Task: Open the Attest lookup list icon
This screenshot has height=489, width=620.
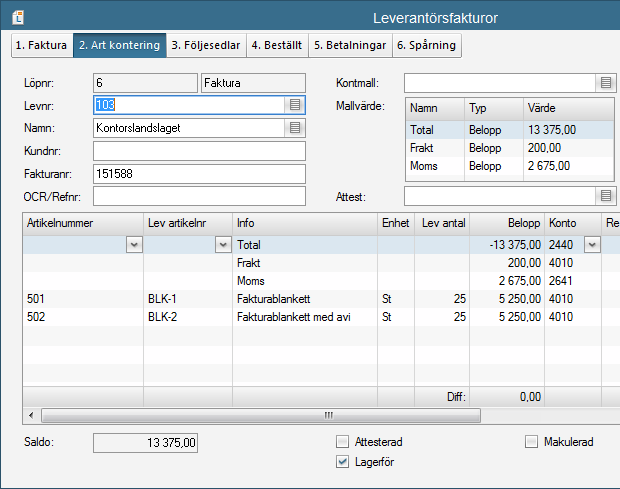Action: click(606, 196)
